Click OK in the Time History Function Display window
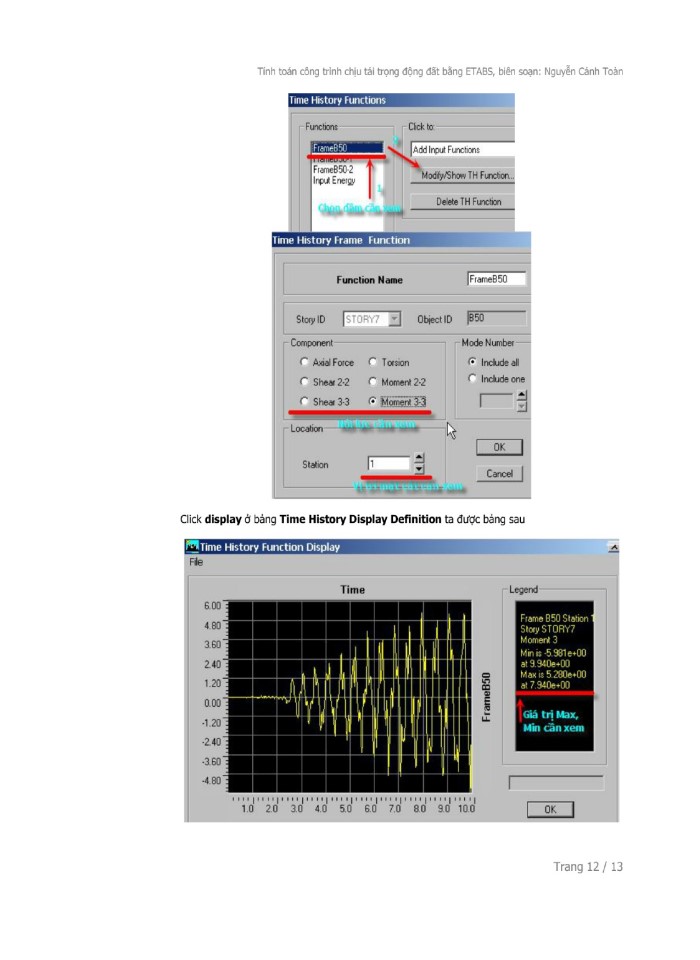 tap(550, 810)
